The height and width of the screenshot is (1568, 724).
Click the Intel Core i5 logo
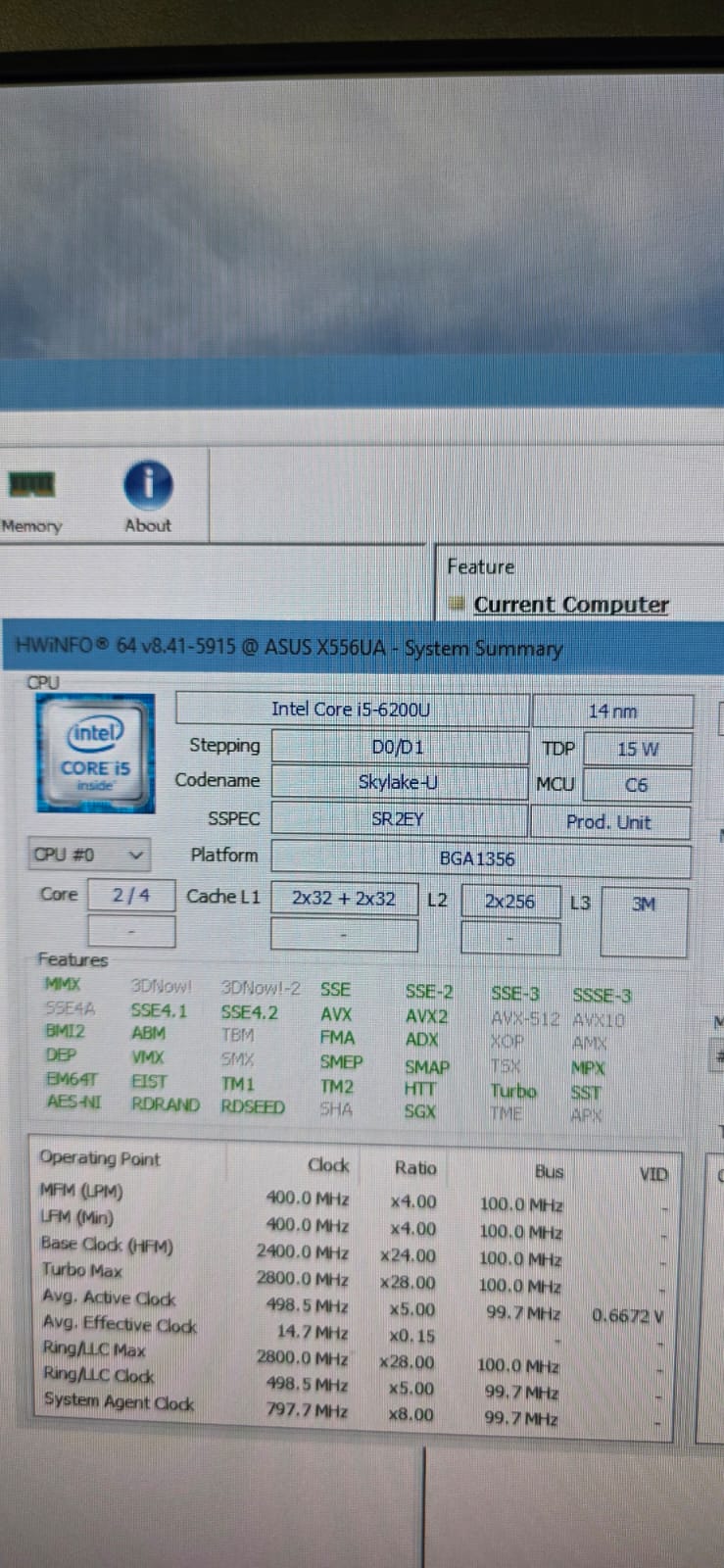click(96, 753)
